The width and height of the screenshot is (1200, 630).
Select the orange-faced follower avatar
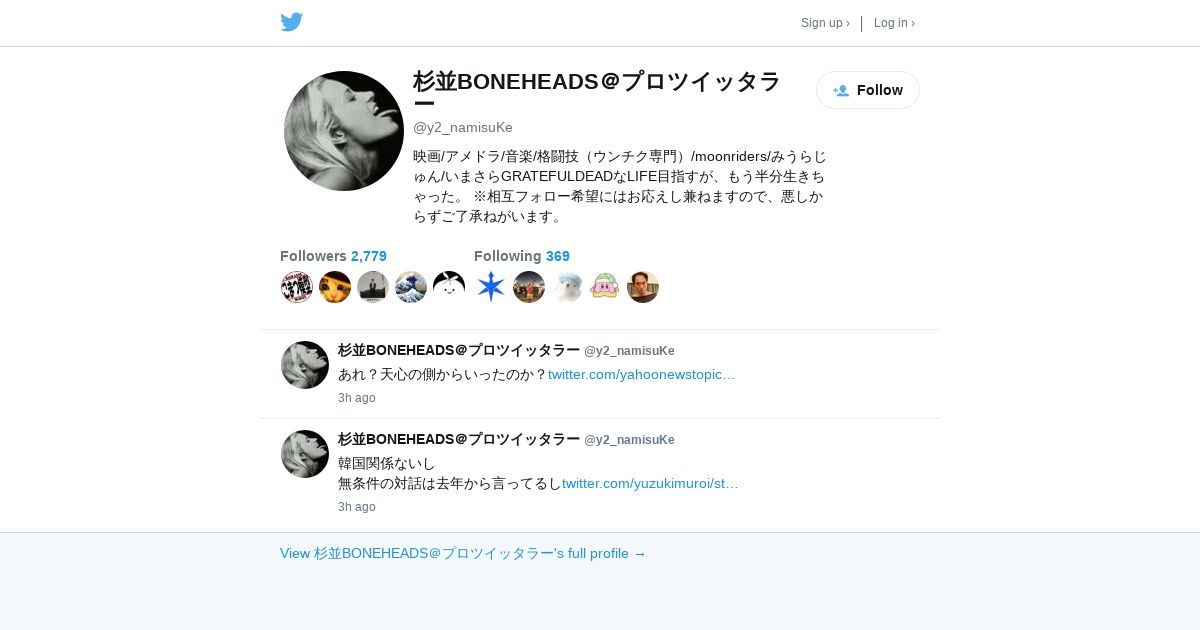coord(335,287)
